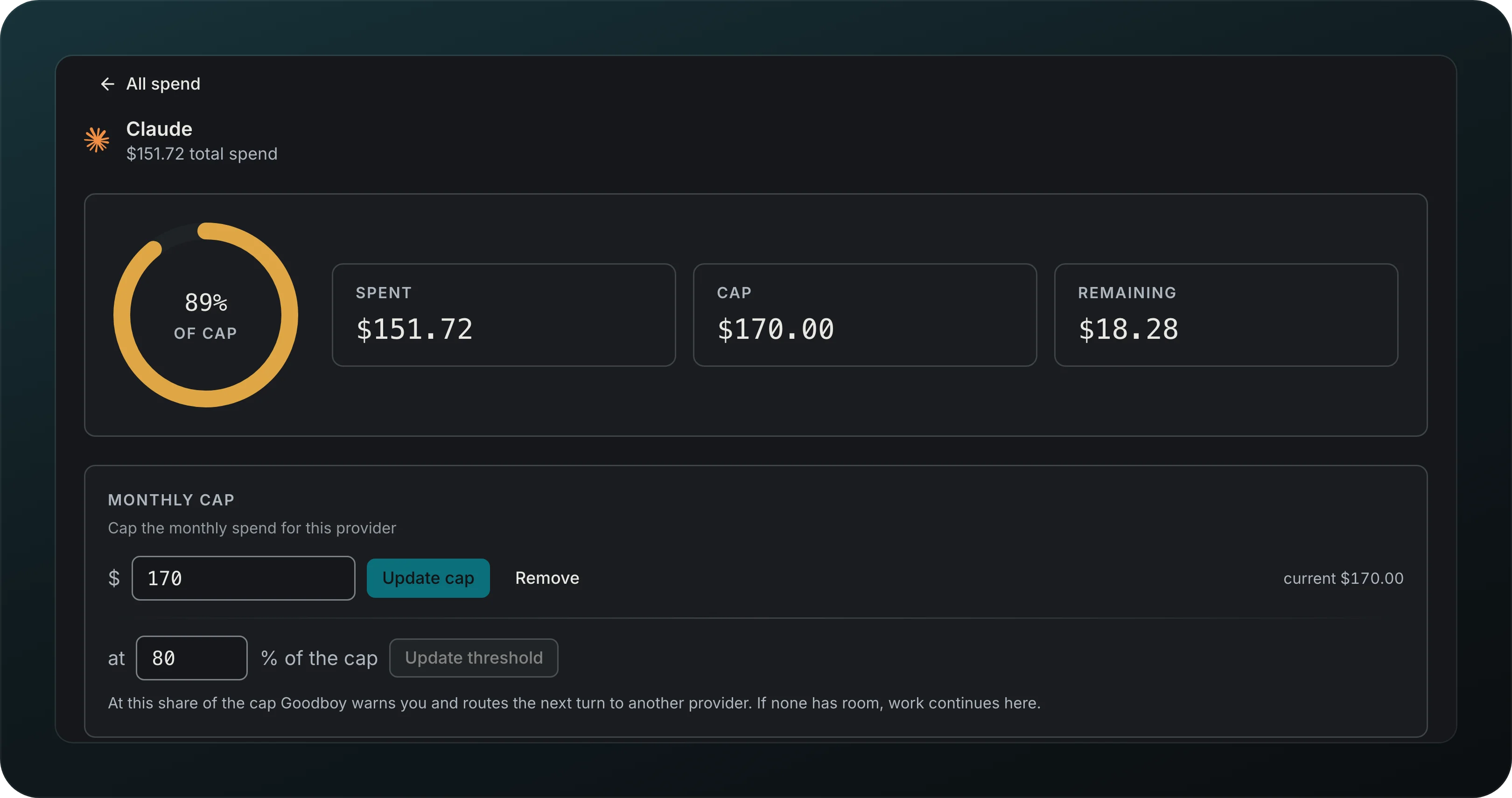Click the 89% of cap progress ring

click(205, 315)
